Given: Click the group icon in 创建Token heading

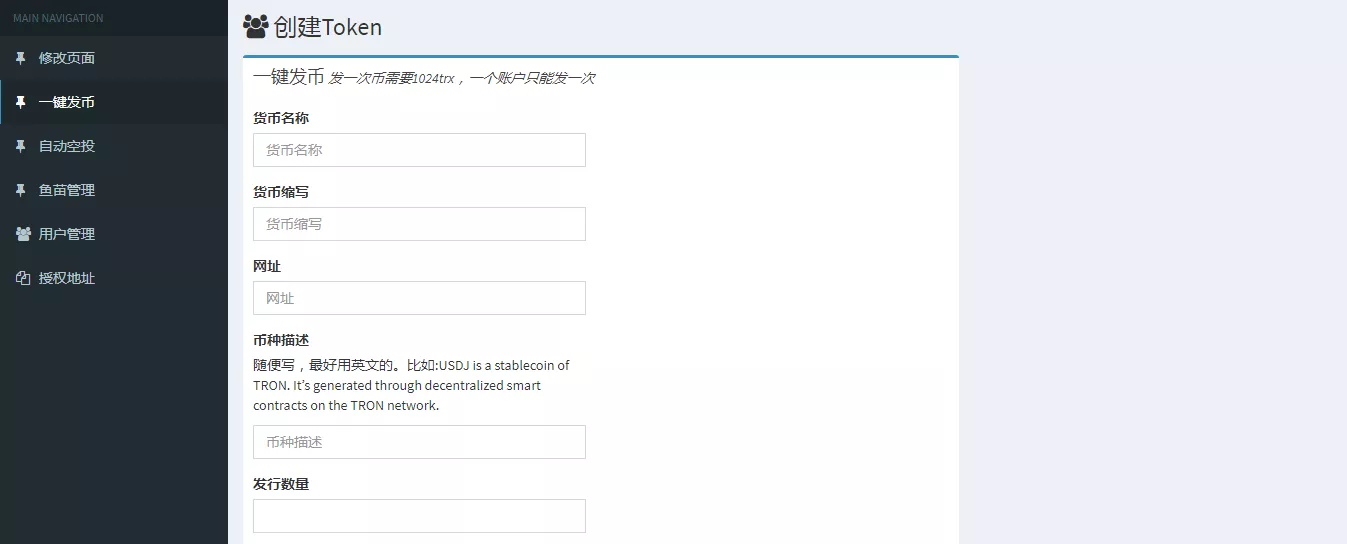Looking at the screenshot, I should pyautogui.click(x=256, y=27).
